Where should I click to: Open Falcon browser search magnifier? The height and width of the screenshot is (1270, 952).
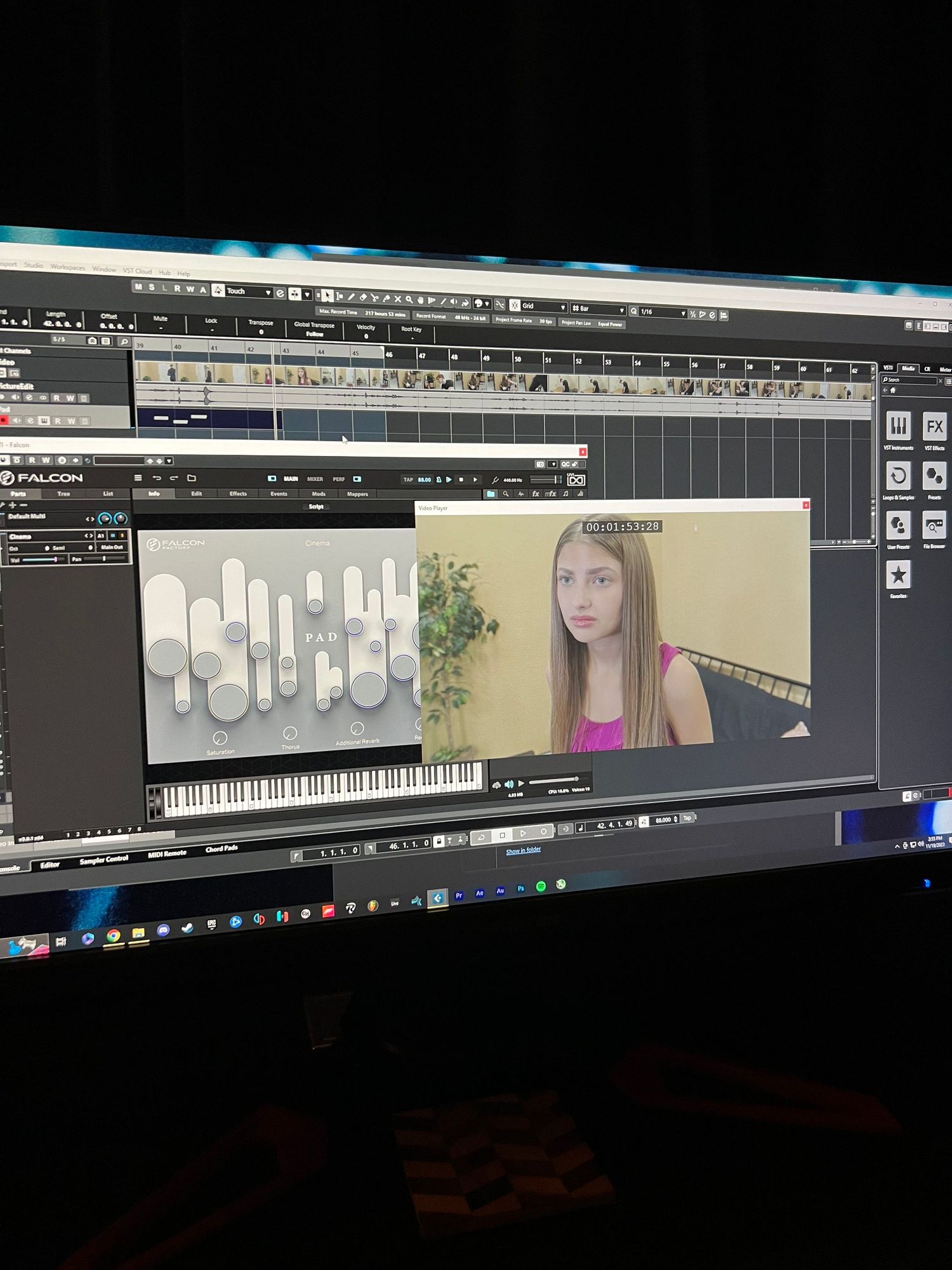pos(506,493)
